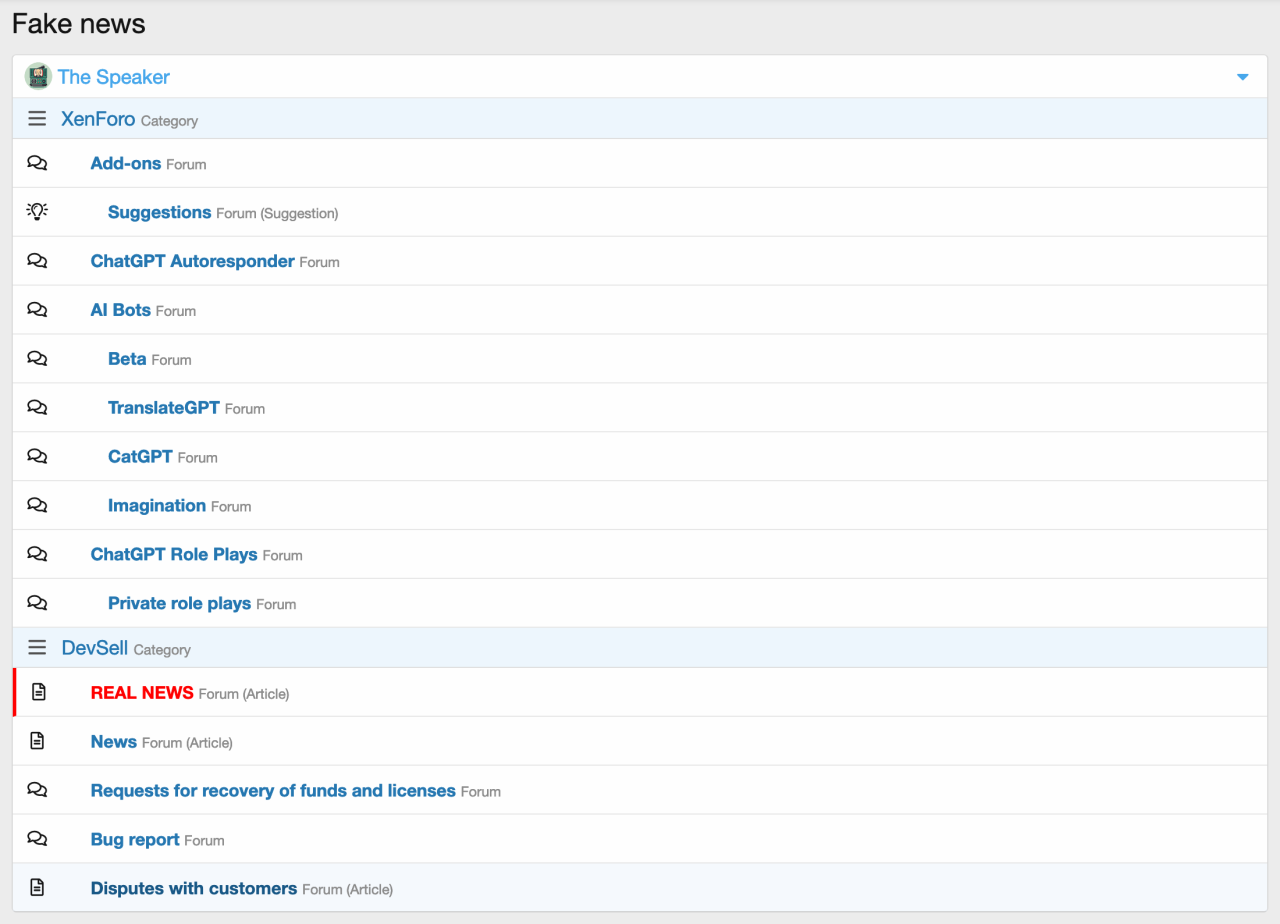The height and width of the screenshot is (924, 1280).
Task: Click the XenForo category hamburger icon
Action: (37, 119)
